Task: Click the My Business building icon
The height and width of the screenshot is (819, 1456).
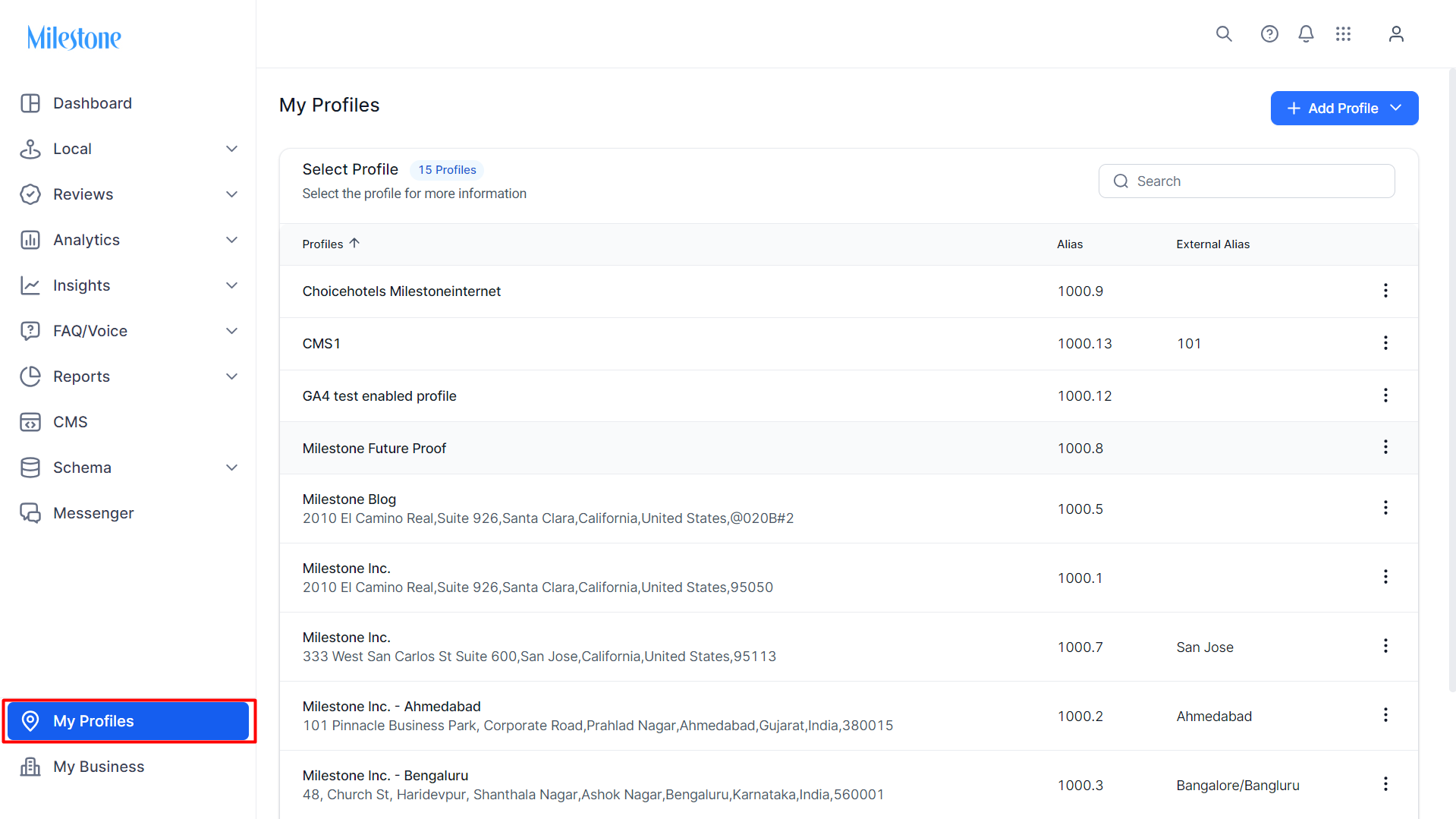Action: 30,767
